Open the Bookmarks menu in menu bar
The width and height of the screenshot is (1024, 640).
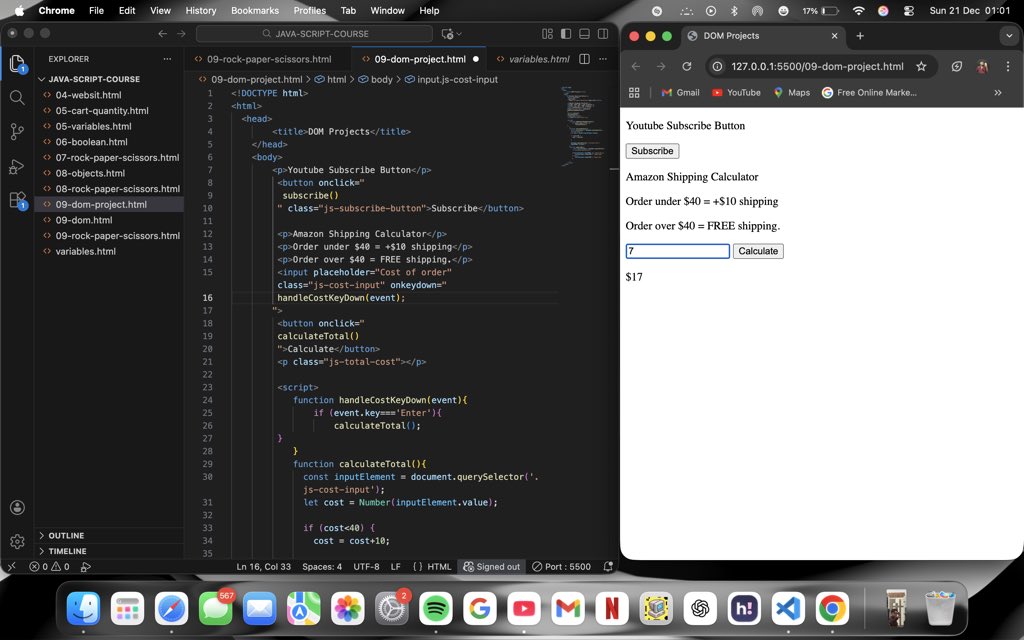(x=255, y=10)
